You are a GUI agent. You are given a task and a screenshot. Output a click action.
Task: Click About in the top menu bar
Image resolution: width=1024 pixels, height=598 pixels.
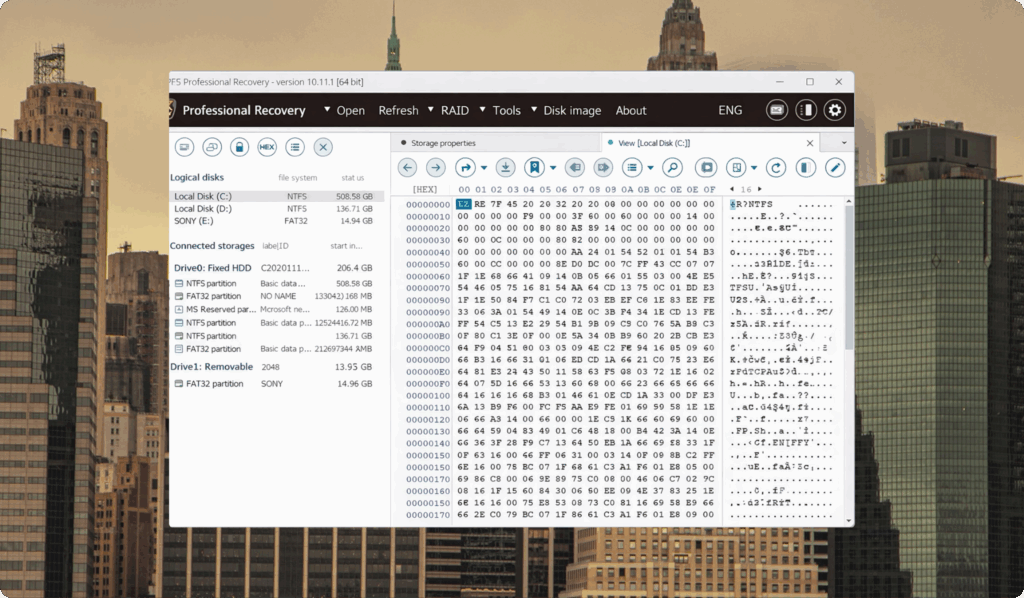[x=631, y=110]
